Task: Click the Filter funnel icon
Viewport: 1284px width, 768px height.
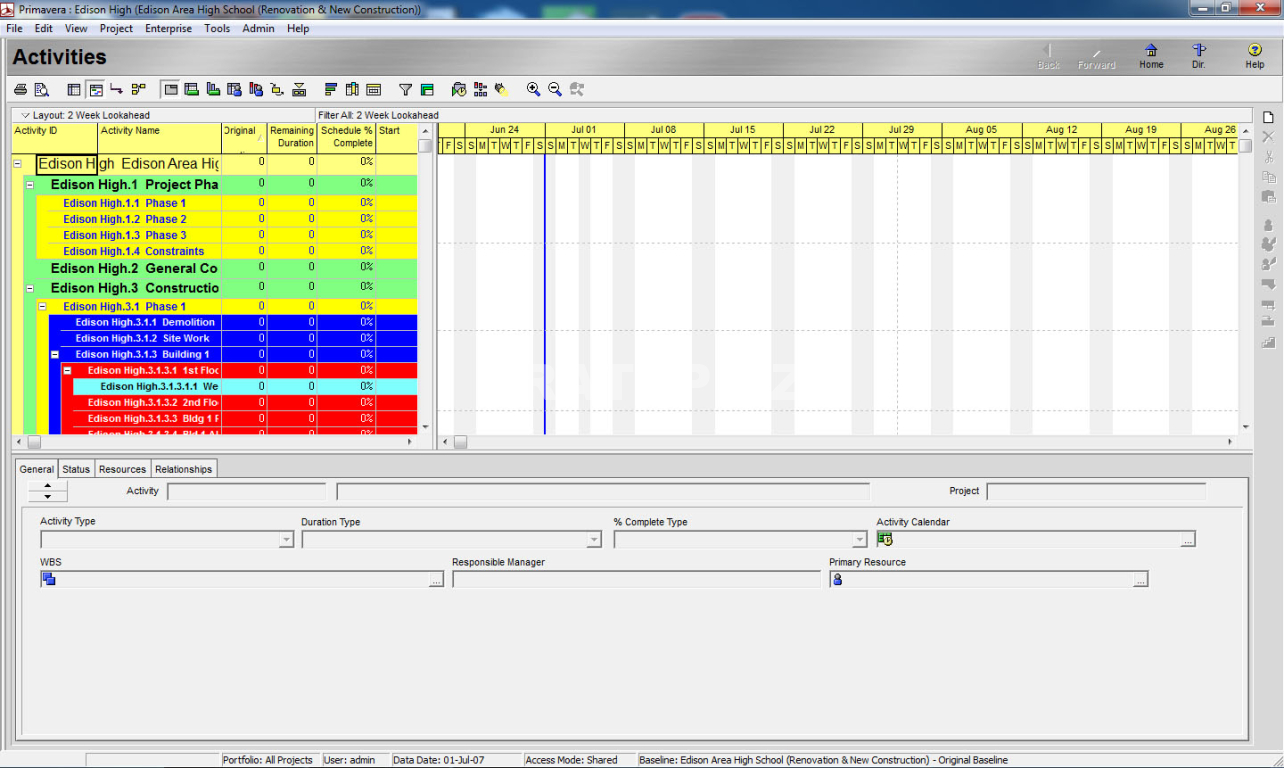Action: [x=405, y=90]
